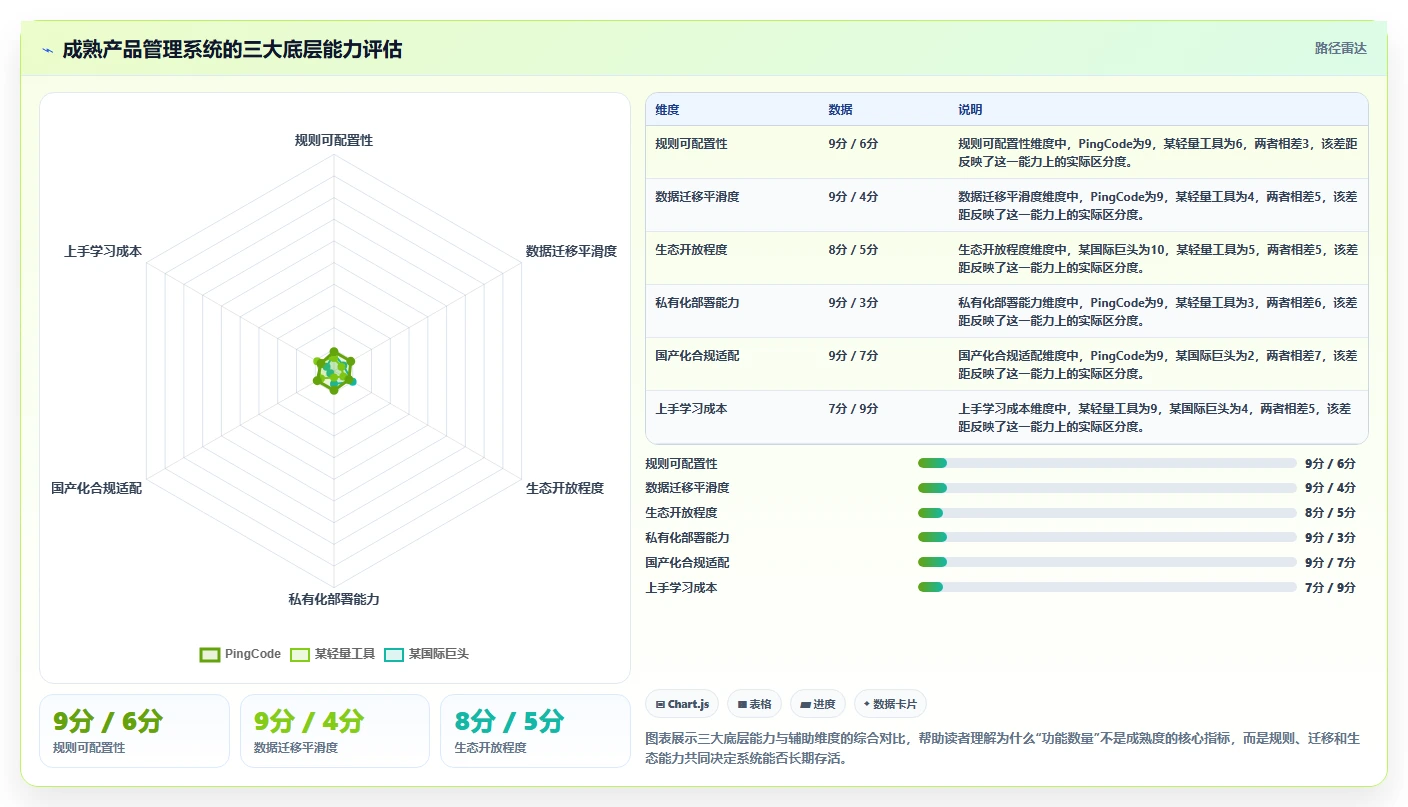Click the 表格 chip
This screenshot has width=1408, height=807.
[754, 704]
